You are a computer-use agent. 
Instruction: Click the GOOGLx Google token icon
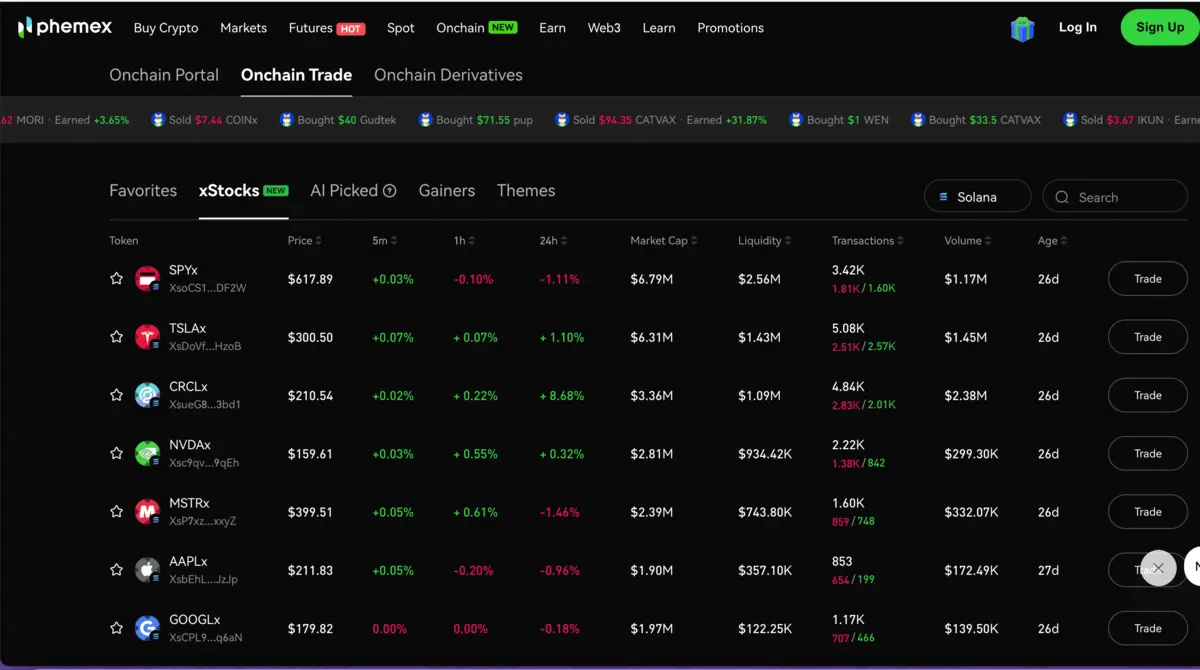(x=147, y=628)
